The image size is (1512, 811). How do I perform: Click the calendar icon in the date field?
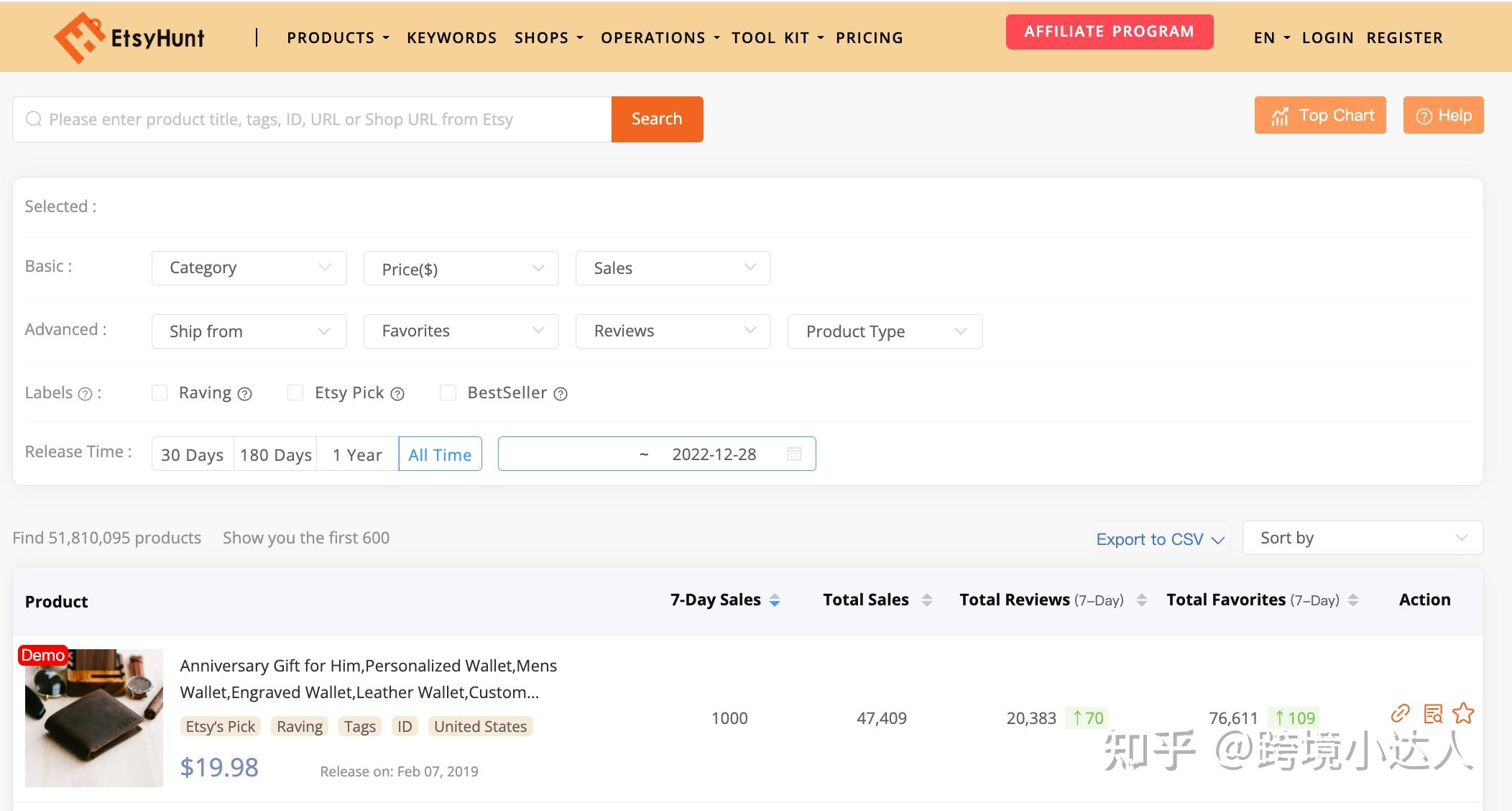pyautogui.click(x=794, y=454)
